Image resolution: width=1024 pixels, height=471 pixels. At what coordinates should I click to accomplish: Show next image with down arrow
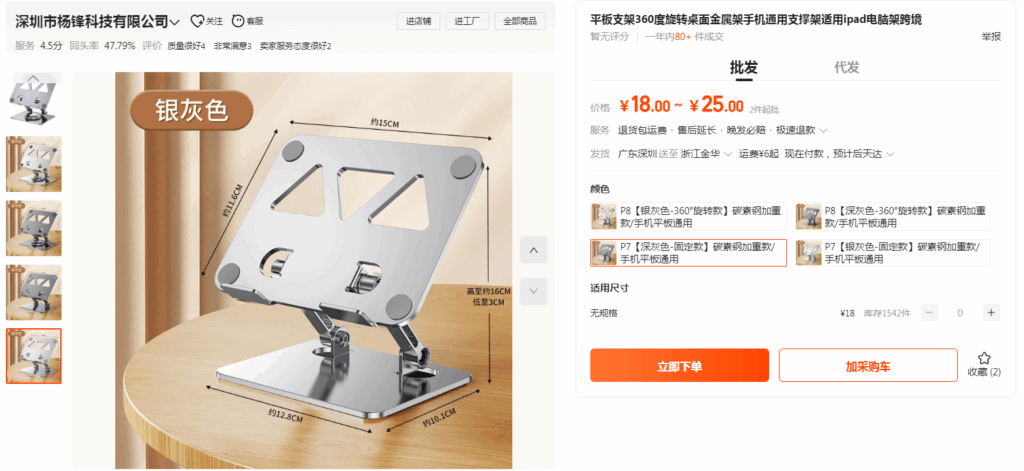(534, 291)
